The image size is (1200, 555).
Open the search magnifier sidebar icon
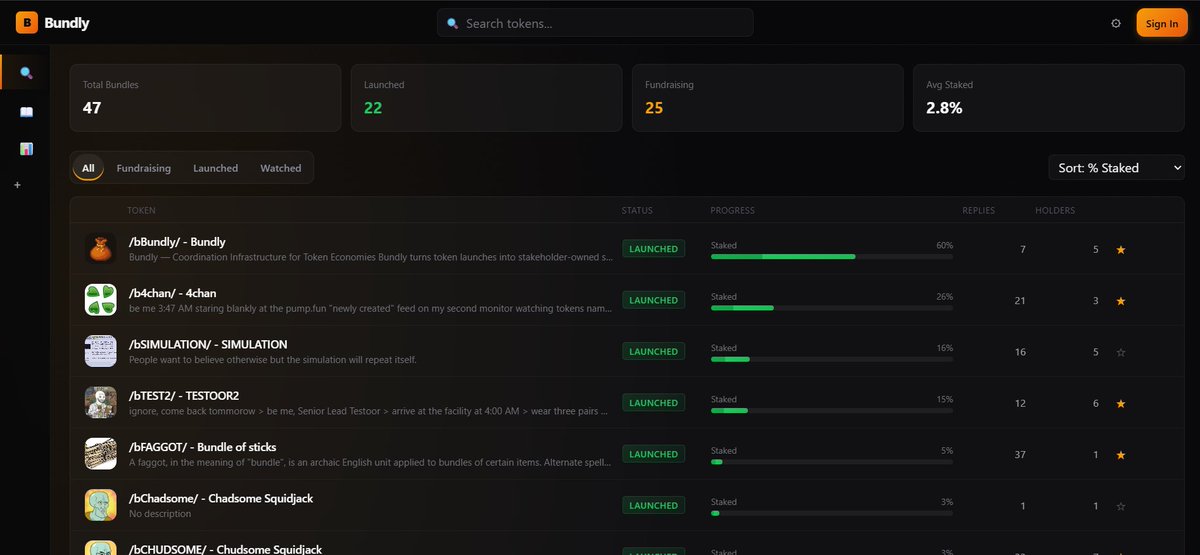(26, 73)
